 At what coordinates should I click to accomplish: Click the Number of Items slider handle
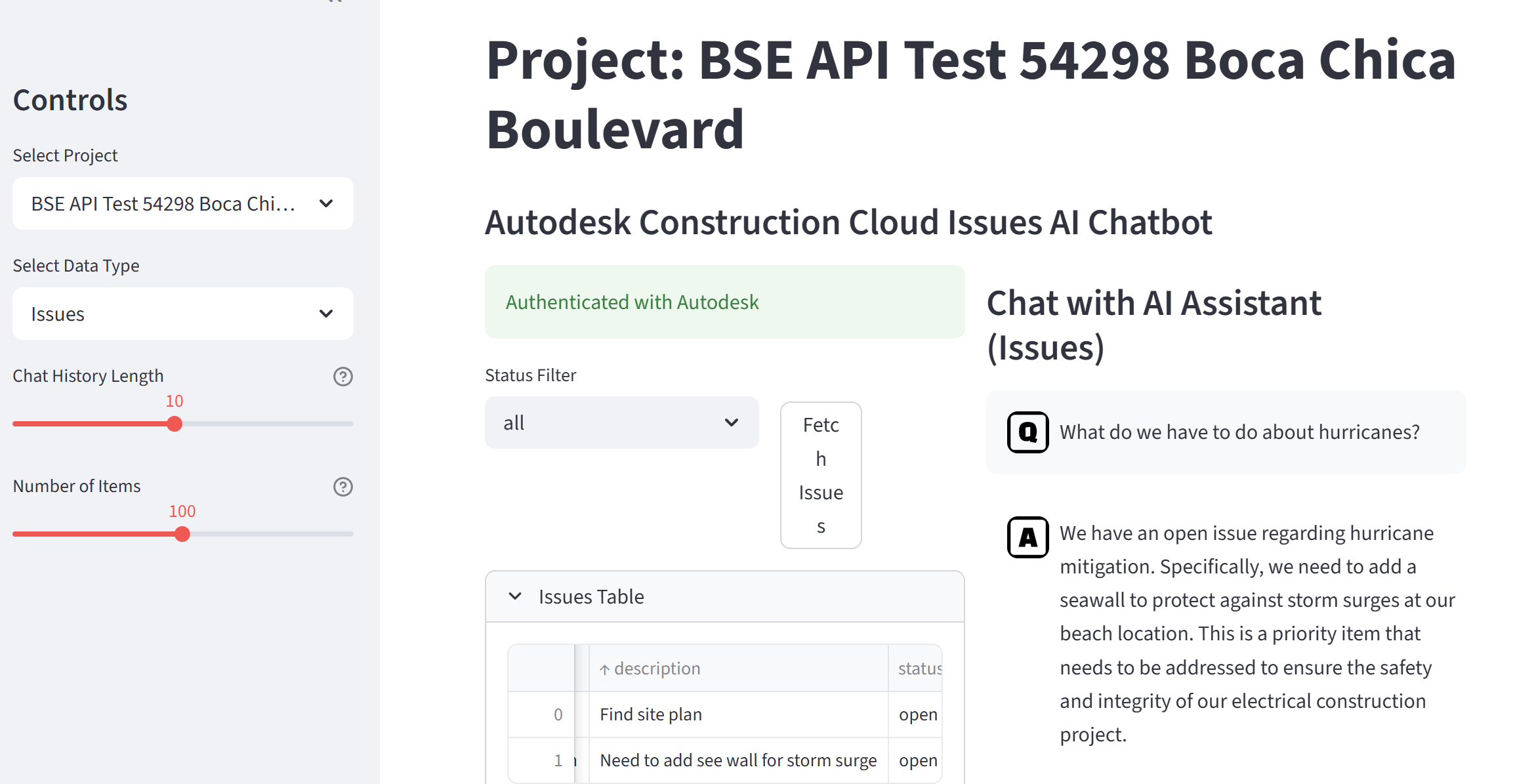pyautogui.click(x=182, y=535)
